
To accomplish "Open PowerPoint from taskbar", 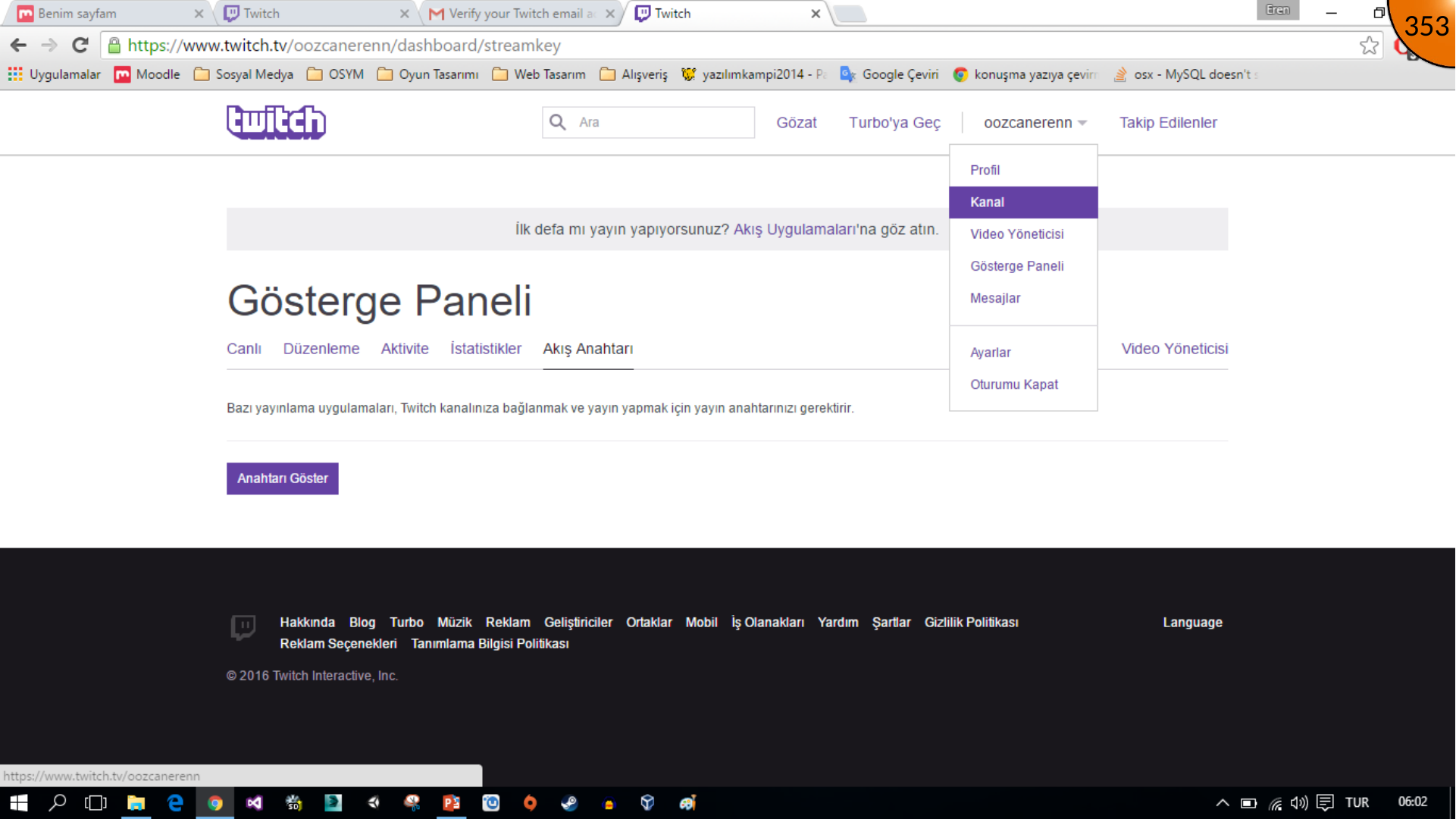I will point(452,803).
